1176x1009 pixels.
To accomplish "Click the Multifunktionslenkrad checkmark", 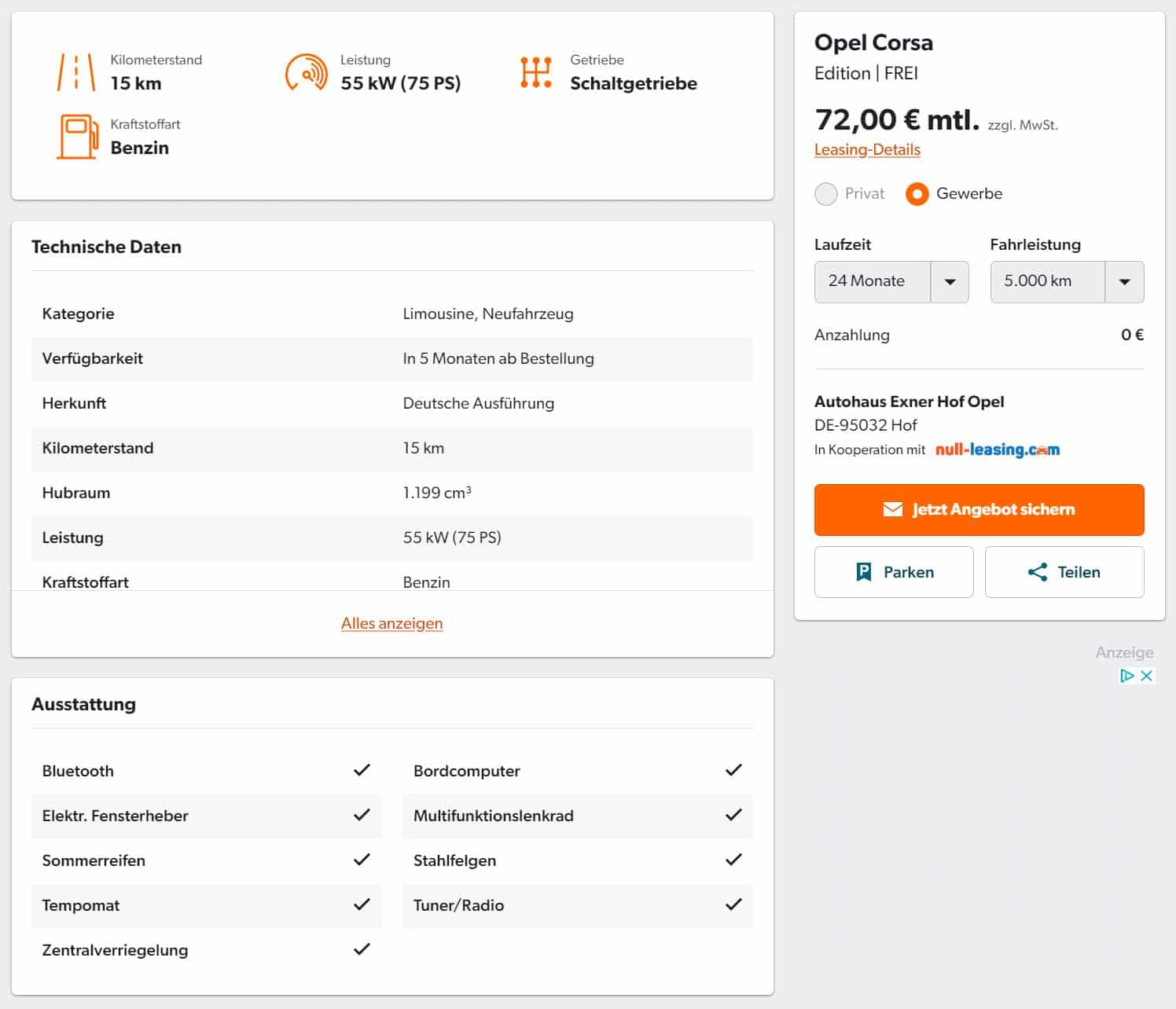I will 733,815.
